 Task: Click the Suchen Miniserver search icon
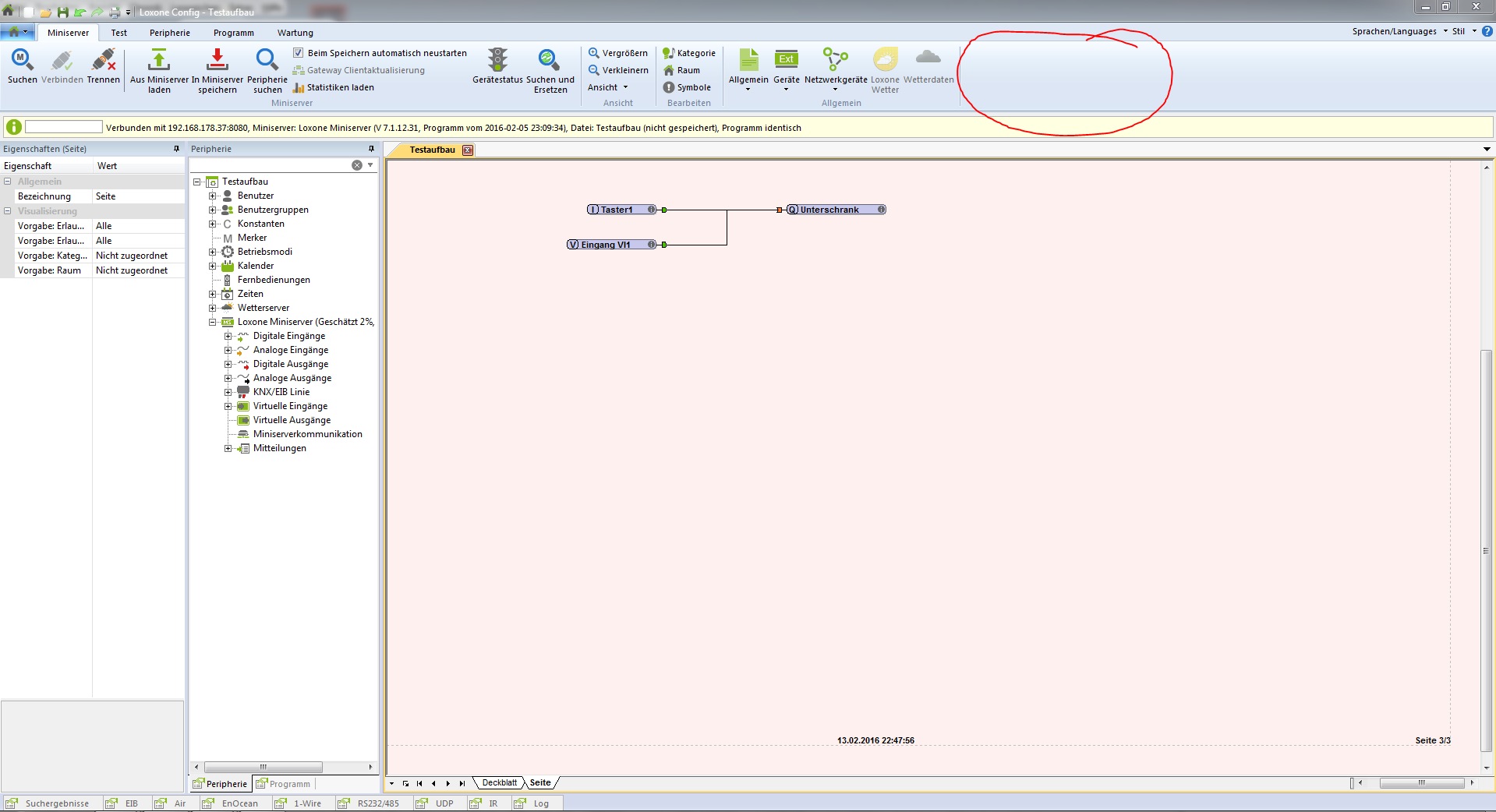[22, 61]
